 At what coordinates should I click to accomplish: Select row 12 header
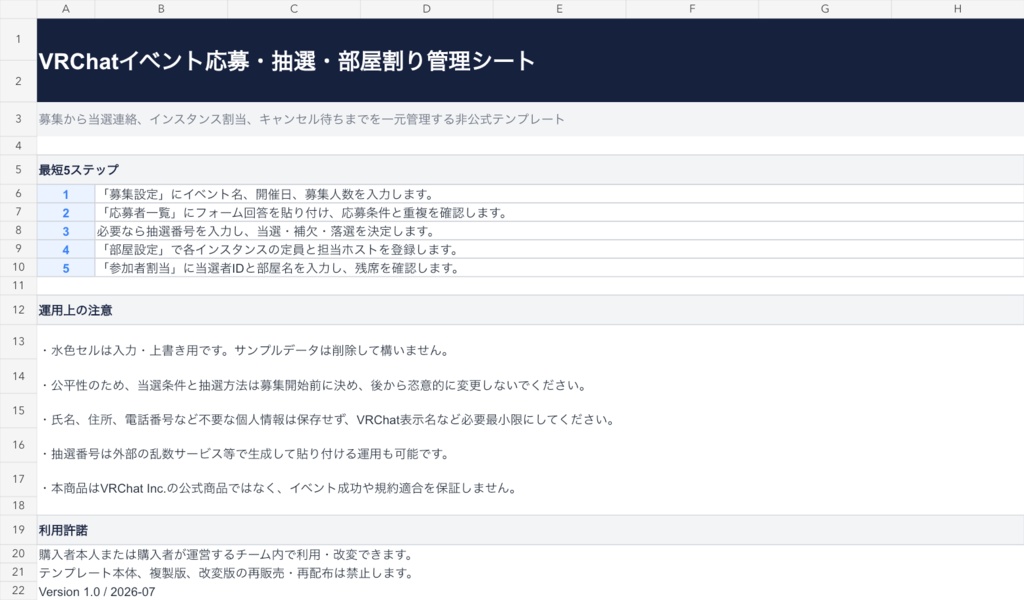click(18, 309)
